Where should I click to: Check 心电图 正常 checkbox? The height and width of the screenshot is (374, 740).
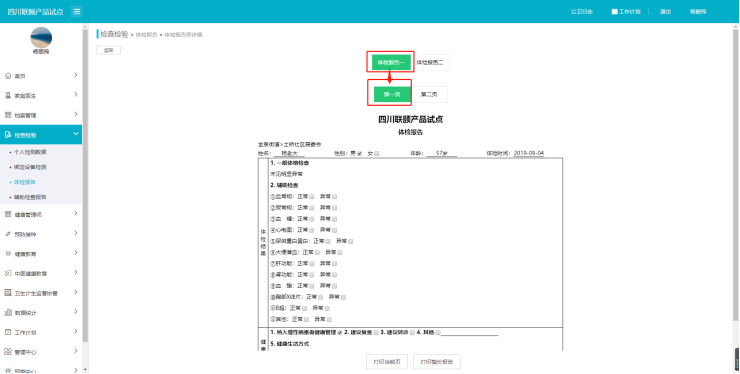311,230
